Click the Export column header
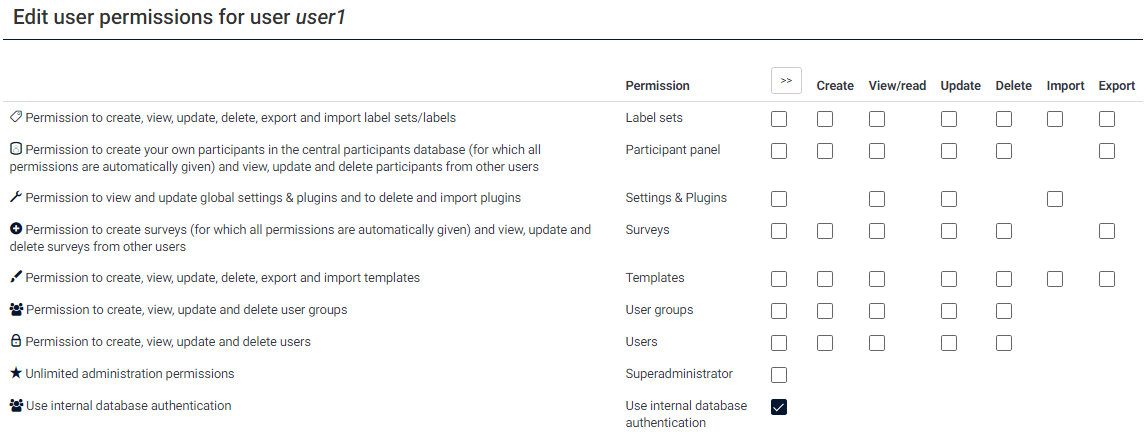Screen dimensions: 1146x442 coord(1116,86)
